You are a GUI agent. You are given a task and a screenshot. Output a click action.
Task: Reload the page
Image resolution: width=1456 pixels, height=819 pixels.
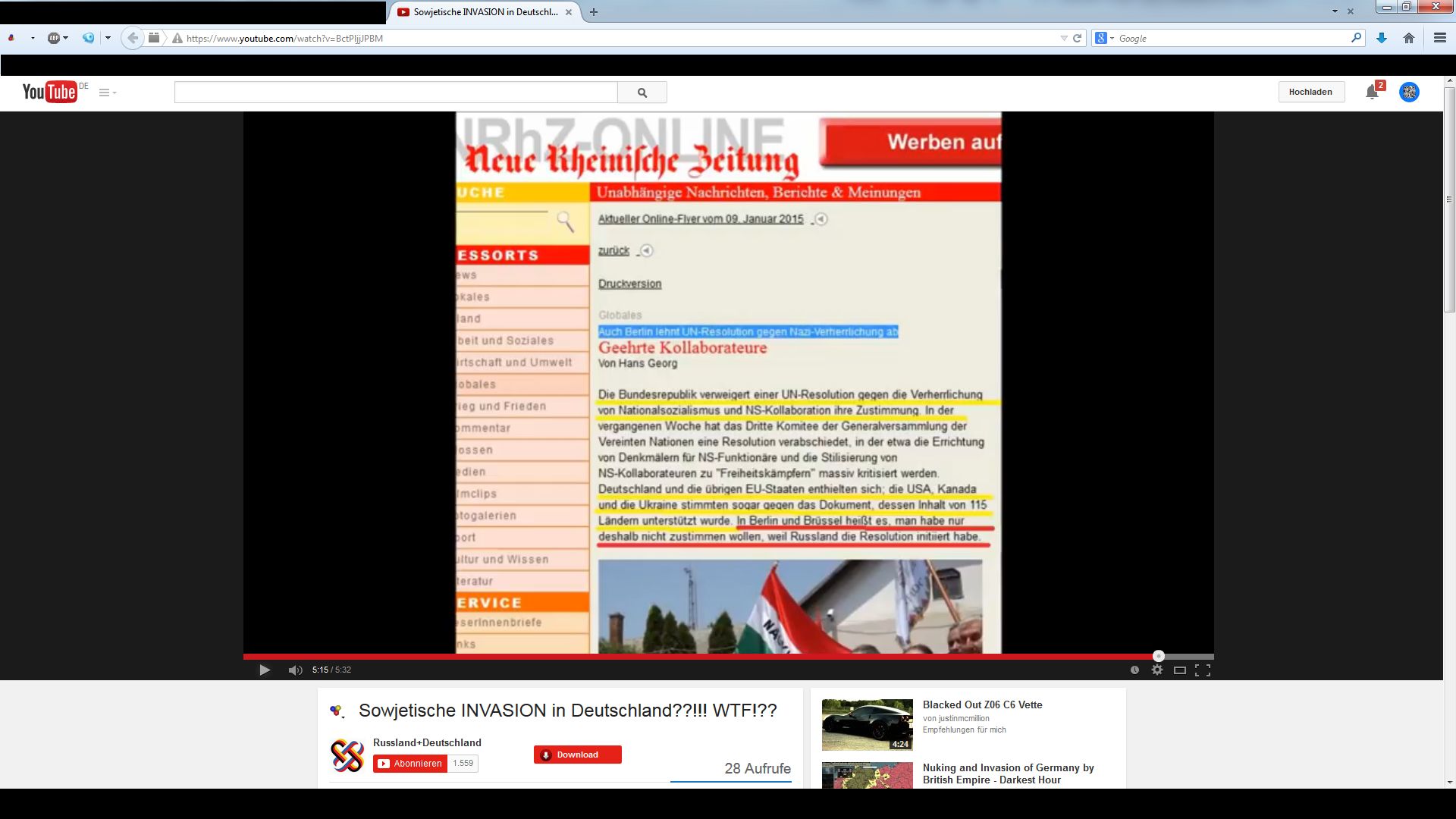pyautogui.click(x=1077, y=38)
